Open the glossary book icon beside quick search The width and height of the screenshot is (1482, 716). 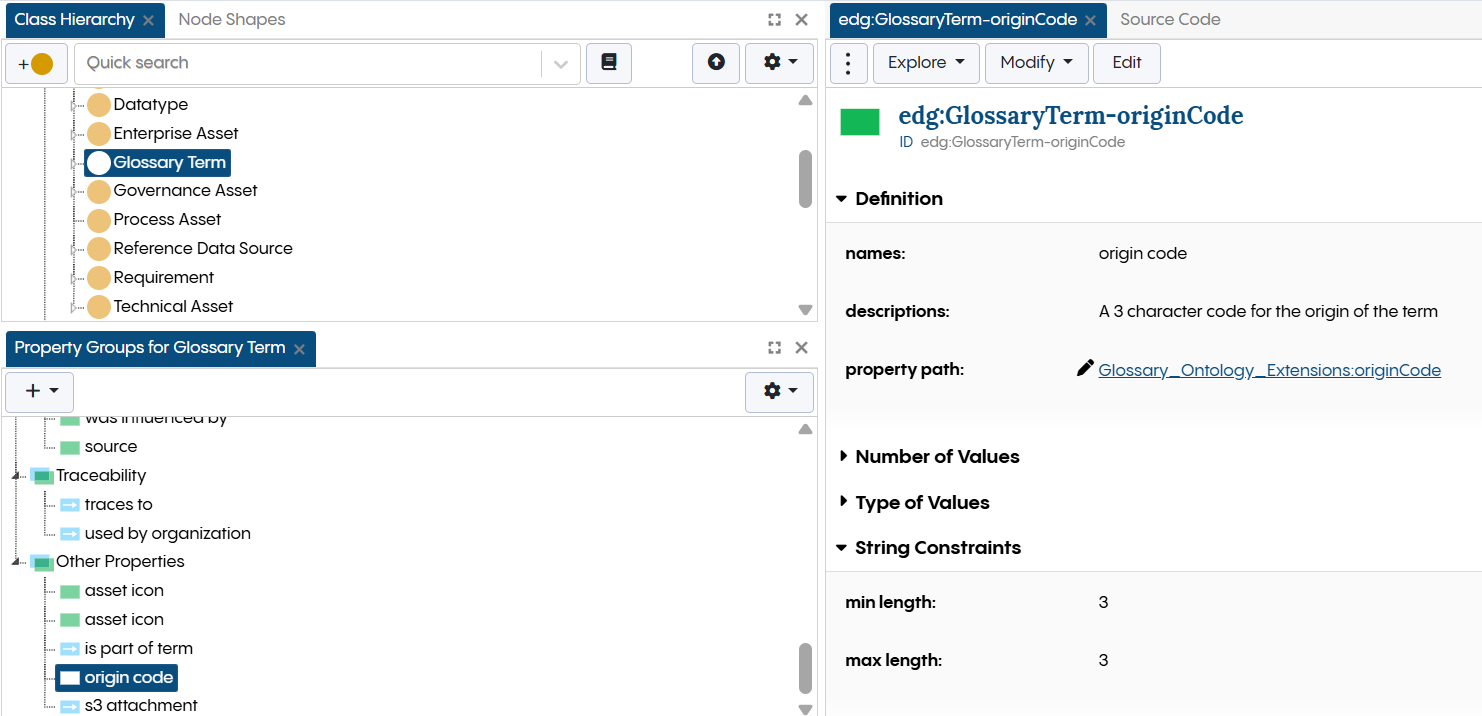pyautogui.click(x=609, y=62)
